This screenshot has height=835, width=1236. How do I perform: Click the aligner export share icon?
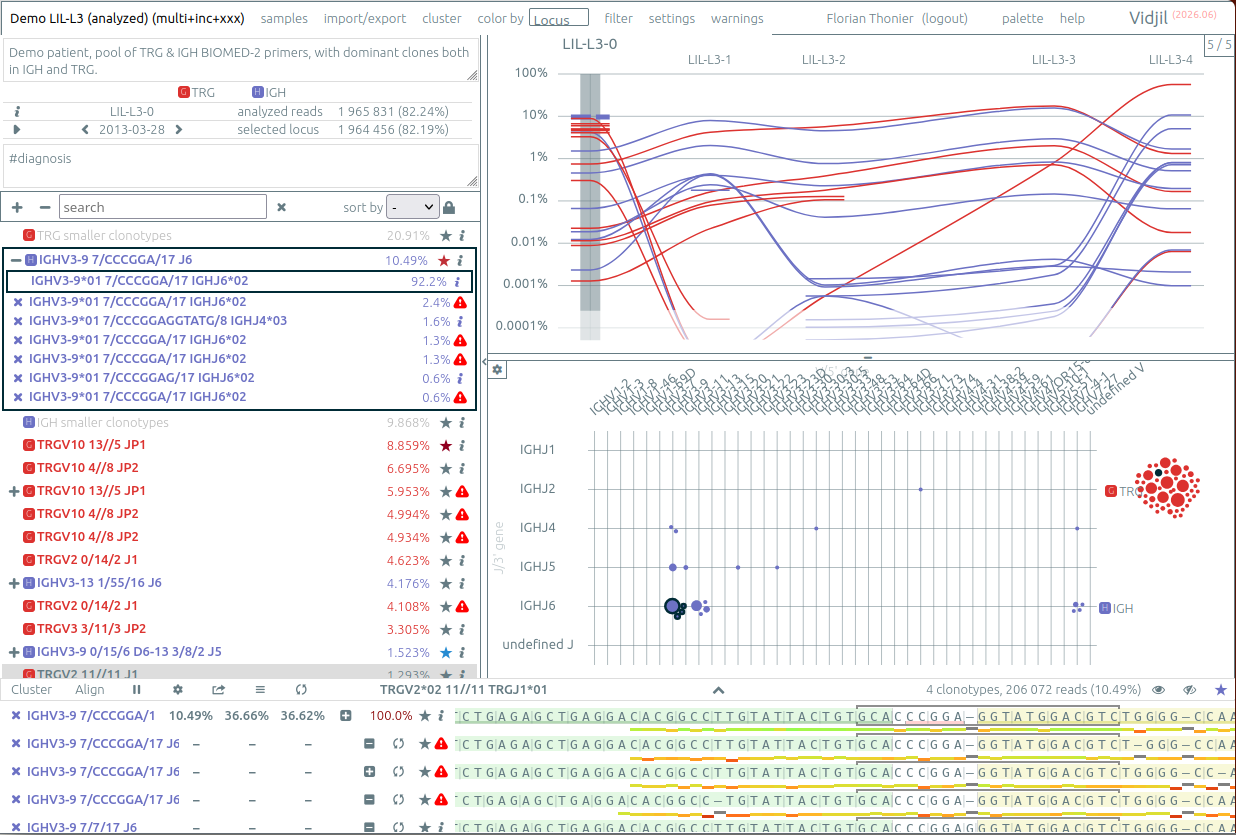[x=218, y=689]
